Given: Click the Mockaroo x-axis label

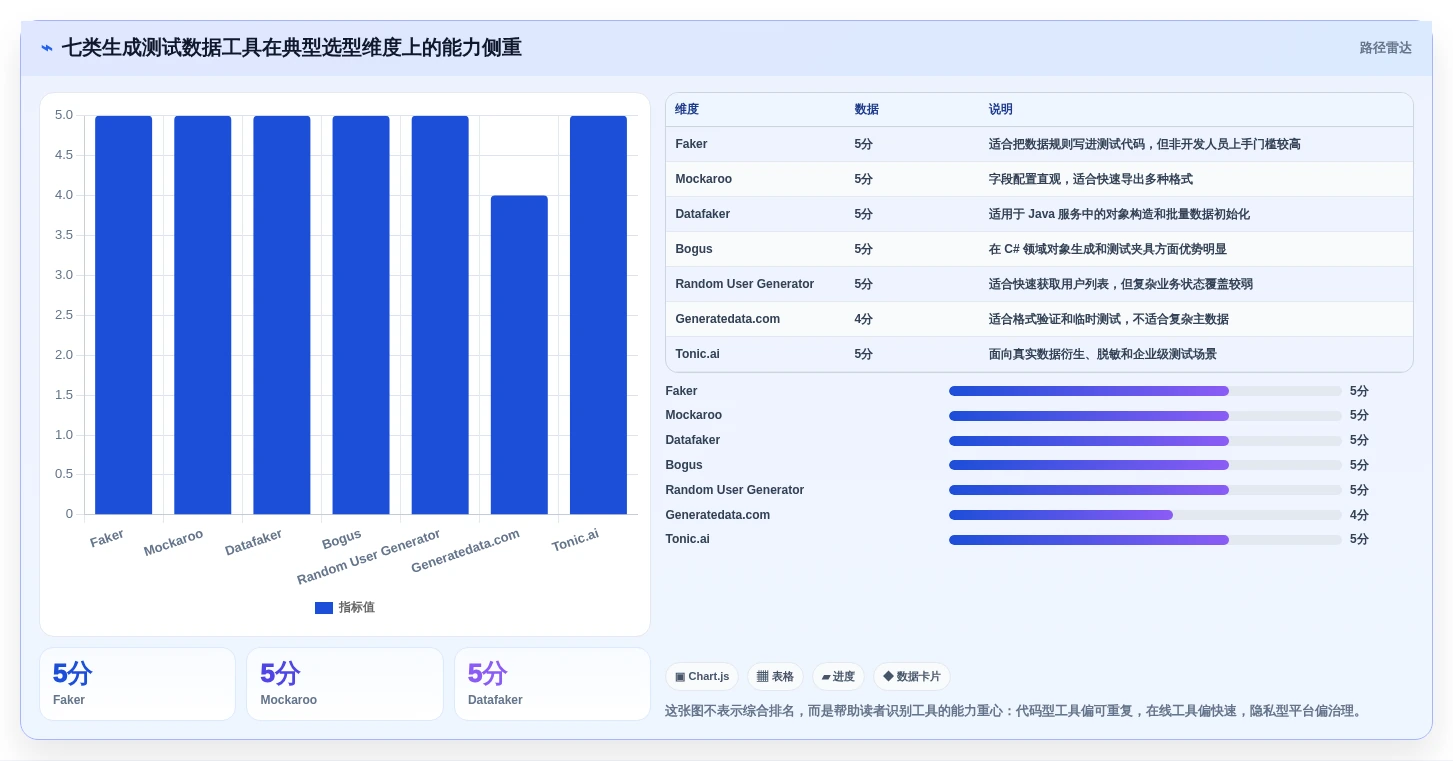Looking at the screenshot, I should pyautogui.click(x=173, y=543).
